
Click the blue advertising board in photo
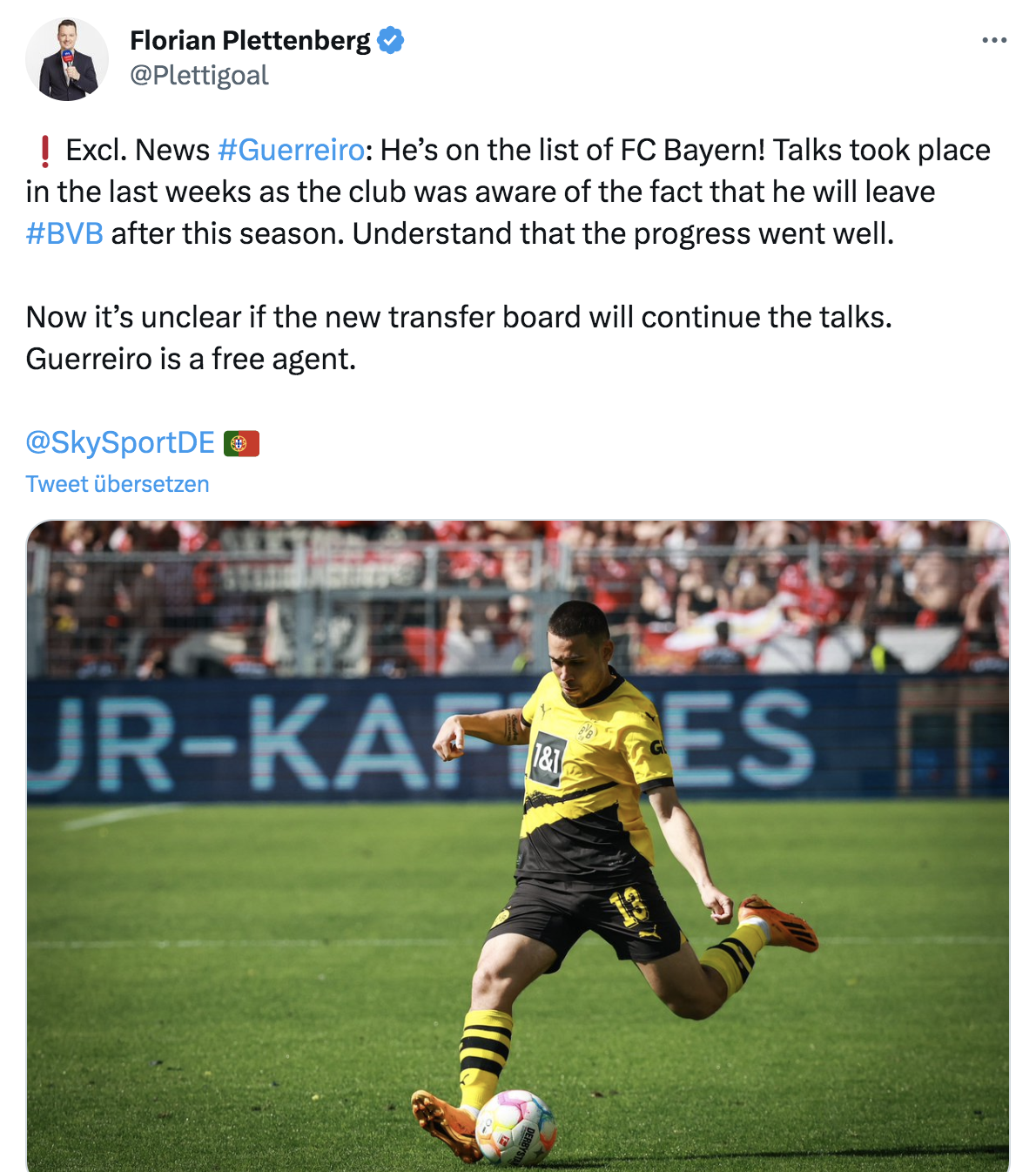point(261,740)
